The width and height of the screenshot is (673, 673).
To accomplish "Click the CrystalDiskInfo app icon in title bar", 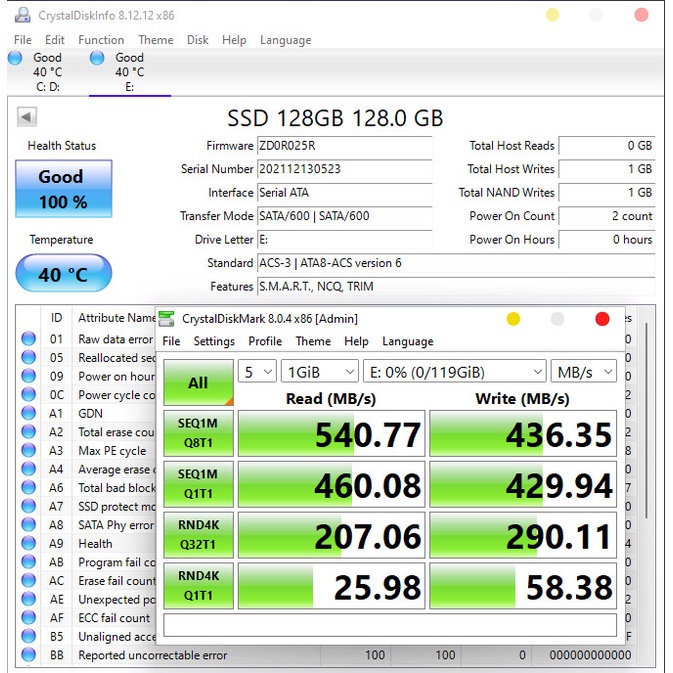I will [22, 15].
